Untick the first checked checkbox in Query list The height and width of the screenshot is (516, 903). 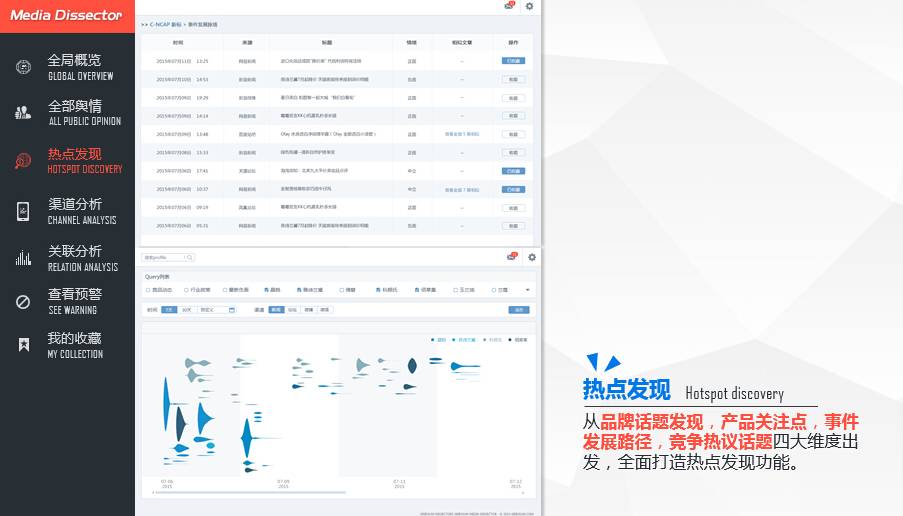(266, 290)
